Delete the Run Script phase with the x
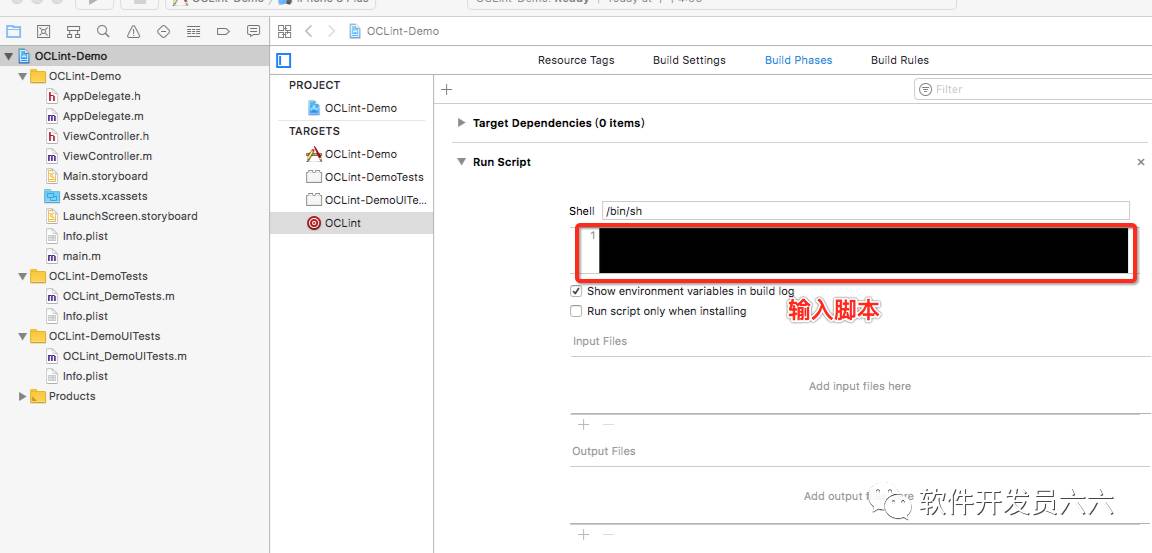 point(1140,162)
